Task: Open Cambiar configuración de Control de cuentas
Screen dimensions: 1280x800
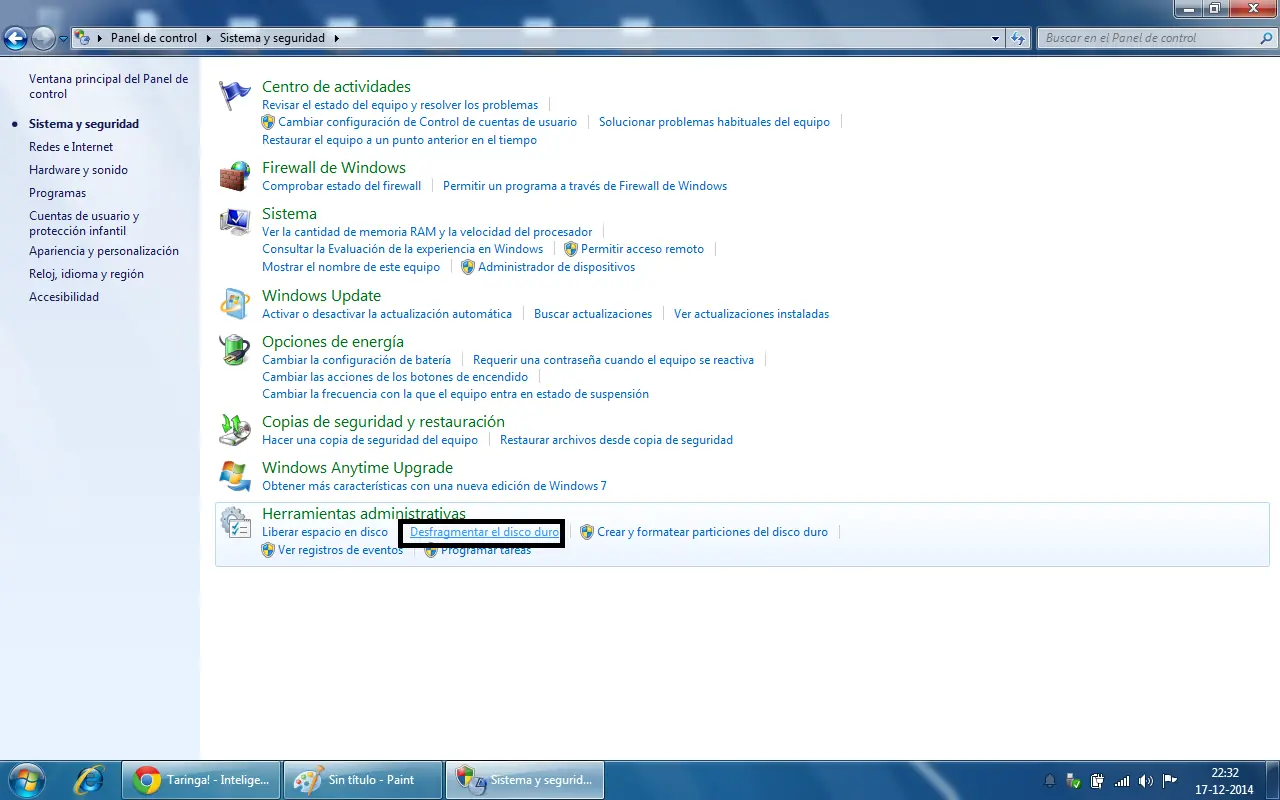Action: [x=427, y=122]
